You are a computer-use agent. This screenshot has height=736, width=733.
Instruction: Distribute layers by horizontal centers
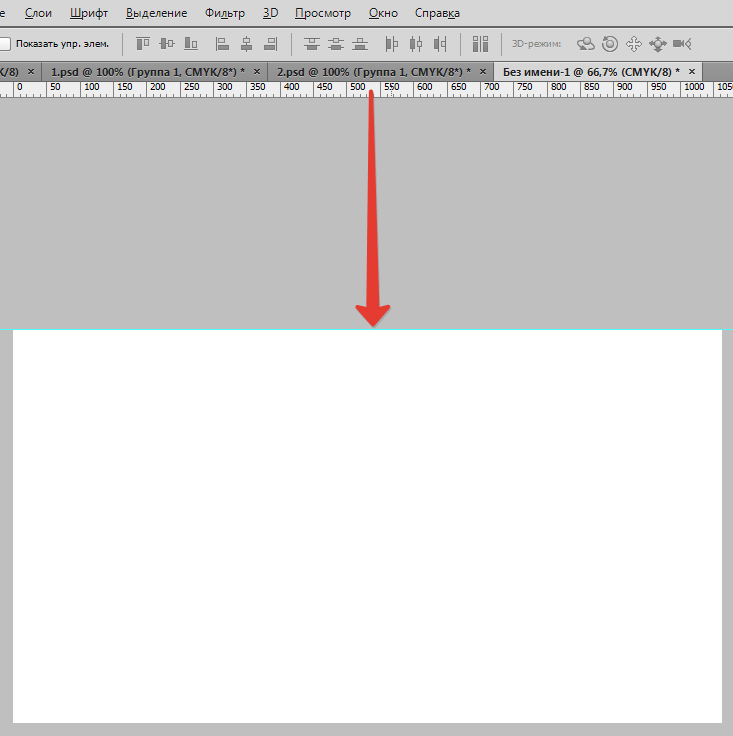point(416,44)
